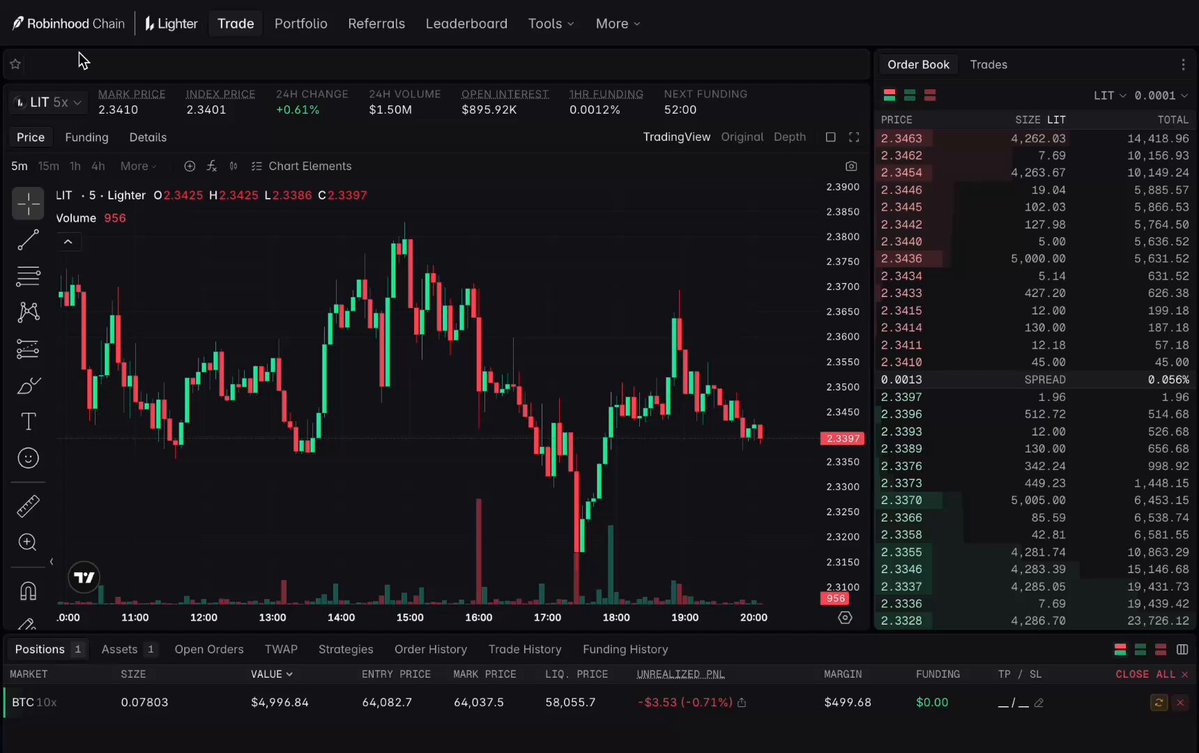Select the trend line drawing tool
The image size is (1199, 753).
(x=28, y=240)
